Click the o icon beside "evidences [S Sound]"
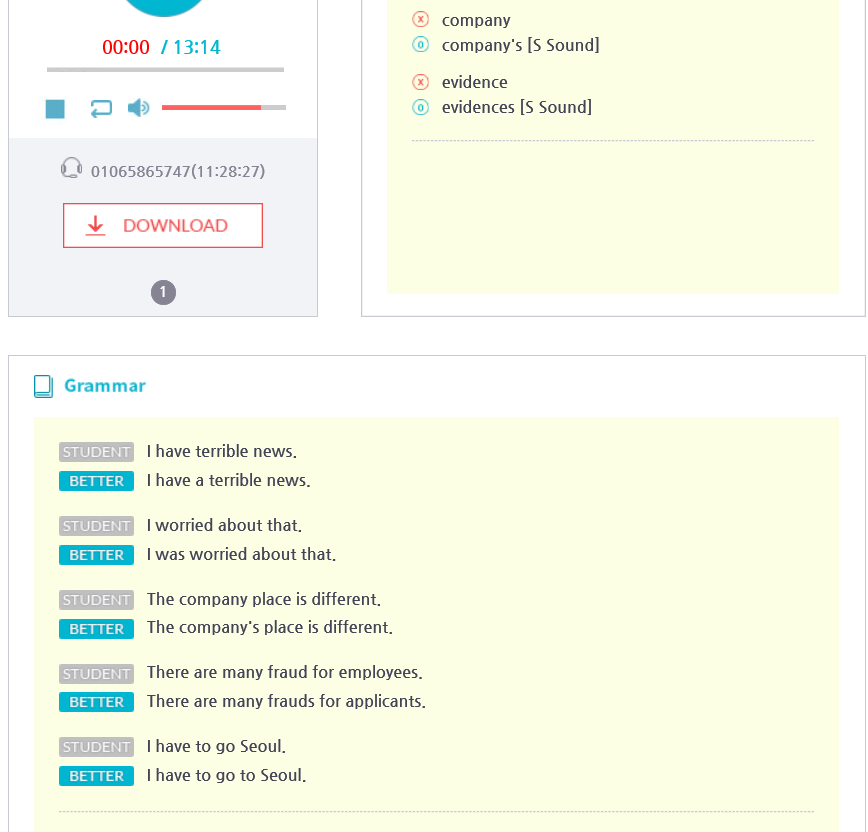This screenshot has width=868, height=832. 421,107
